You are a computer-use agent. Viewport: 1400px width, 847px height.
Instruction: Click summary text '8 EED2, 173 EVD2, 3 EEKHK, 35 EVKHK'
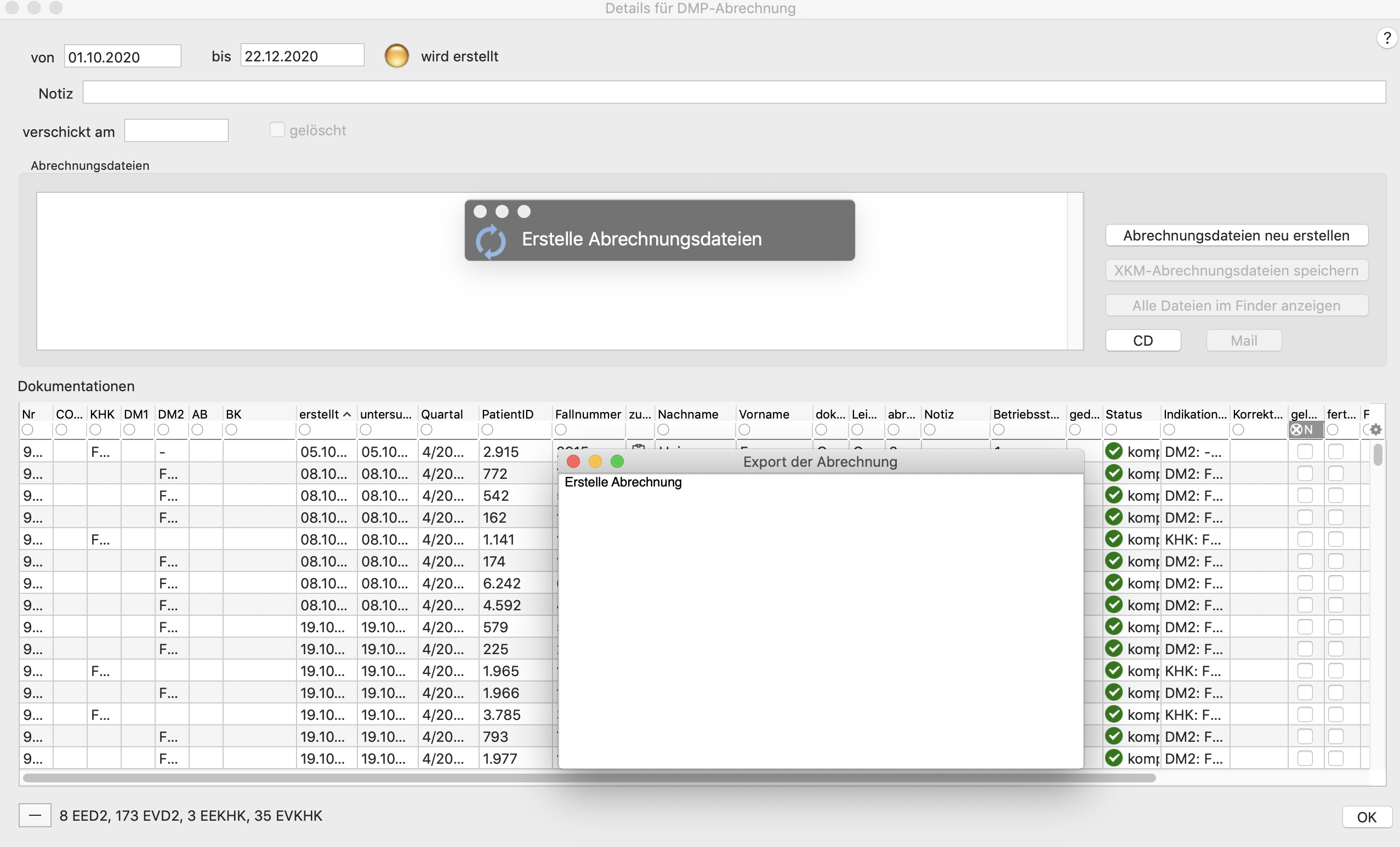point(191,816)
